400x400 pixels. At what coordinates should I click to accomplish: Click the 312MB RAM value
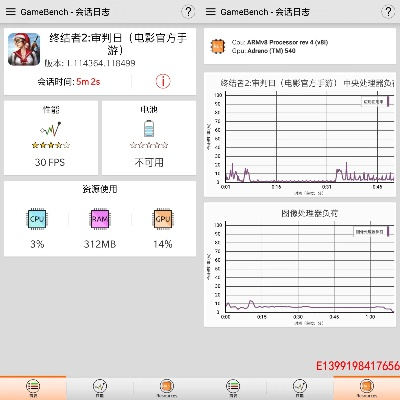point(100,244)
